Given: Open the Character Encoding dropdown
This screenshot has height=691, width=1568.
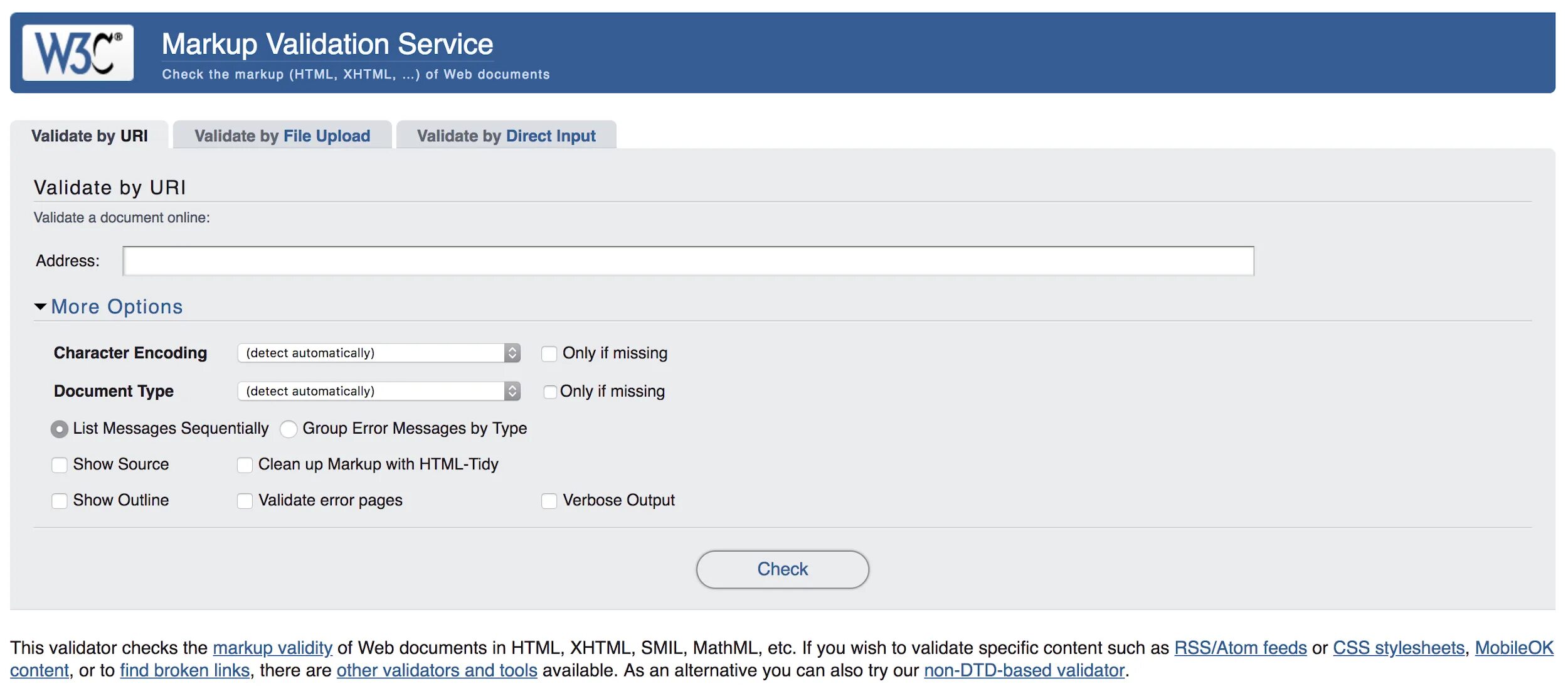Looking at the screenshot, I should click(x=378, y=352).
